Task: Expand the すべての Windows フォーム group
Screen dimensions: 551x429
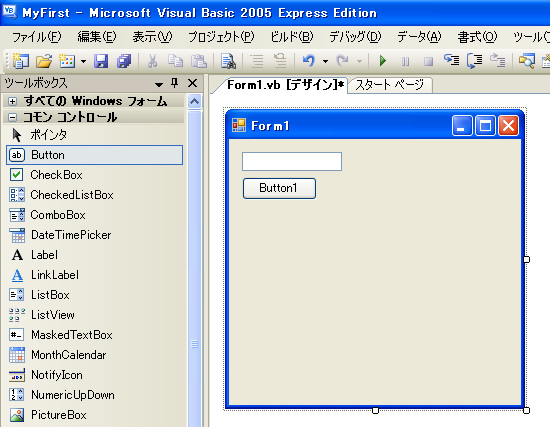Action: tap(12, 102)
